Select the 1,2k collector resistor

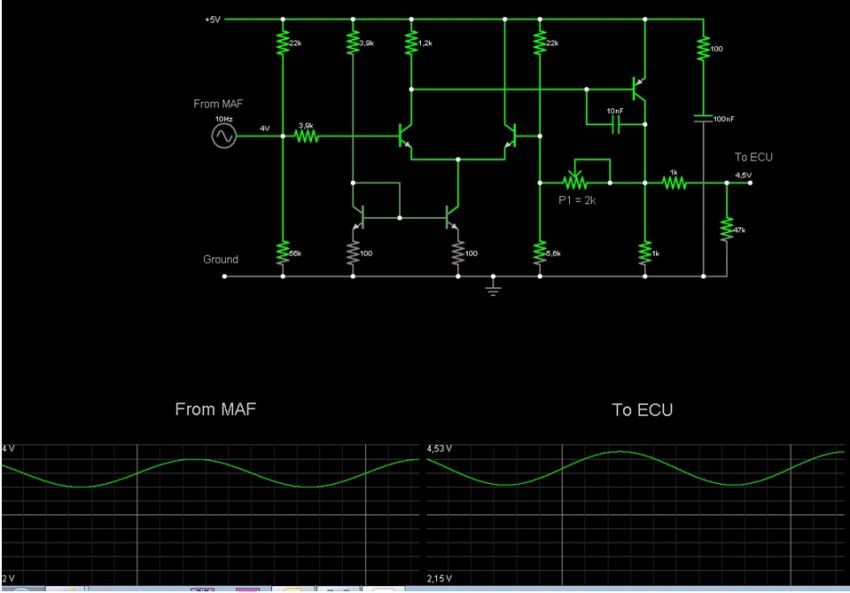click(x=411, y=43)
